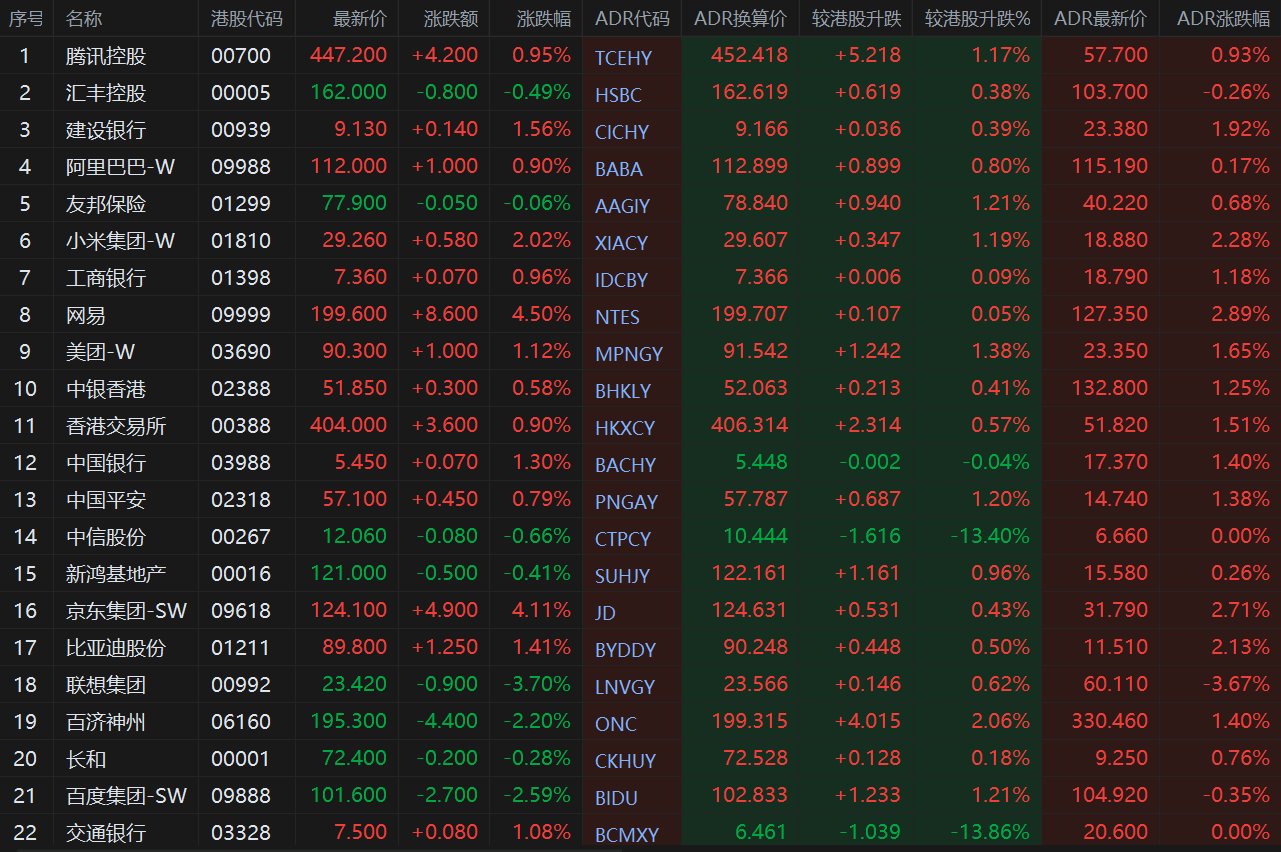The width and height of the screenshot is (1281, 852).
Task: Select the 网易 row name
Action: (x=86, y=315)
